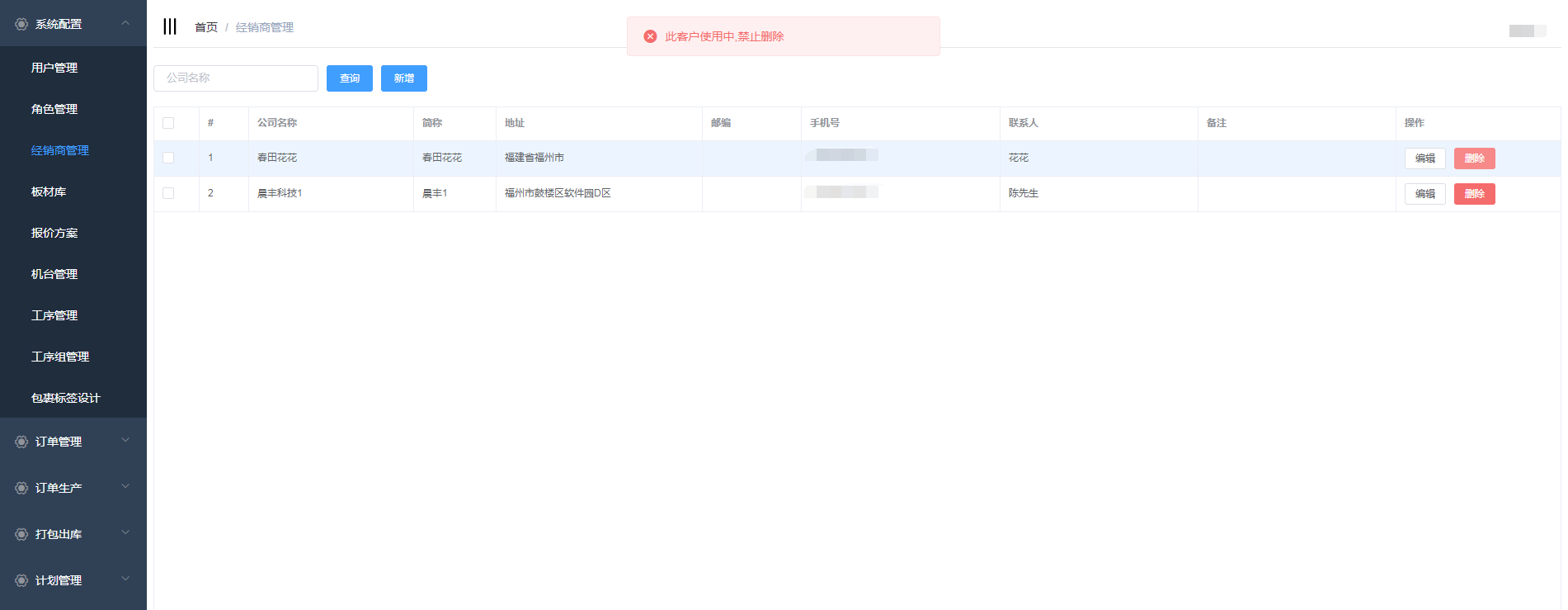1568x610 pixels.
Task: Click the blue 查询 button
Action: pyautogui.click(x=350, y=78)
